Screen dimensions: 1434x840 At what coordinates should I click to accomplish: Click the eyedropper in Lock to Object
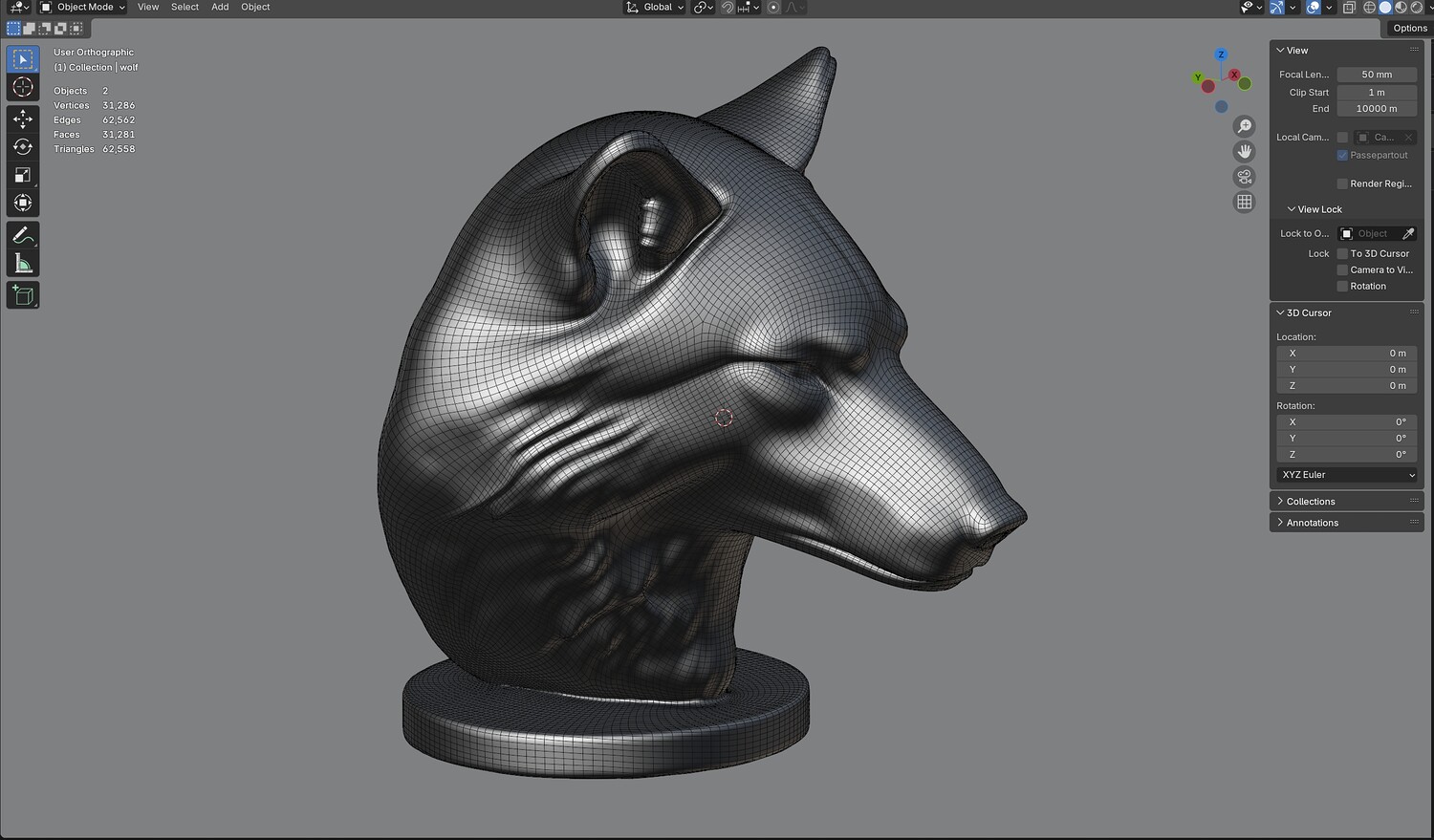point(1407,233)
